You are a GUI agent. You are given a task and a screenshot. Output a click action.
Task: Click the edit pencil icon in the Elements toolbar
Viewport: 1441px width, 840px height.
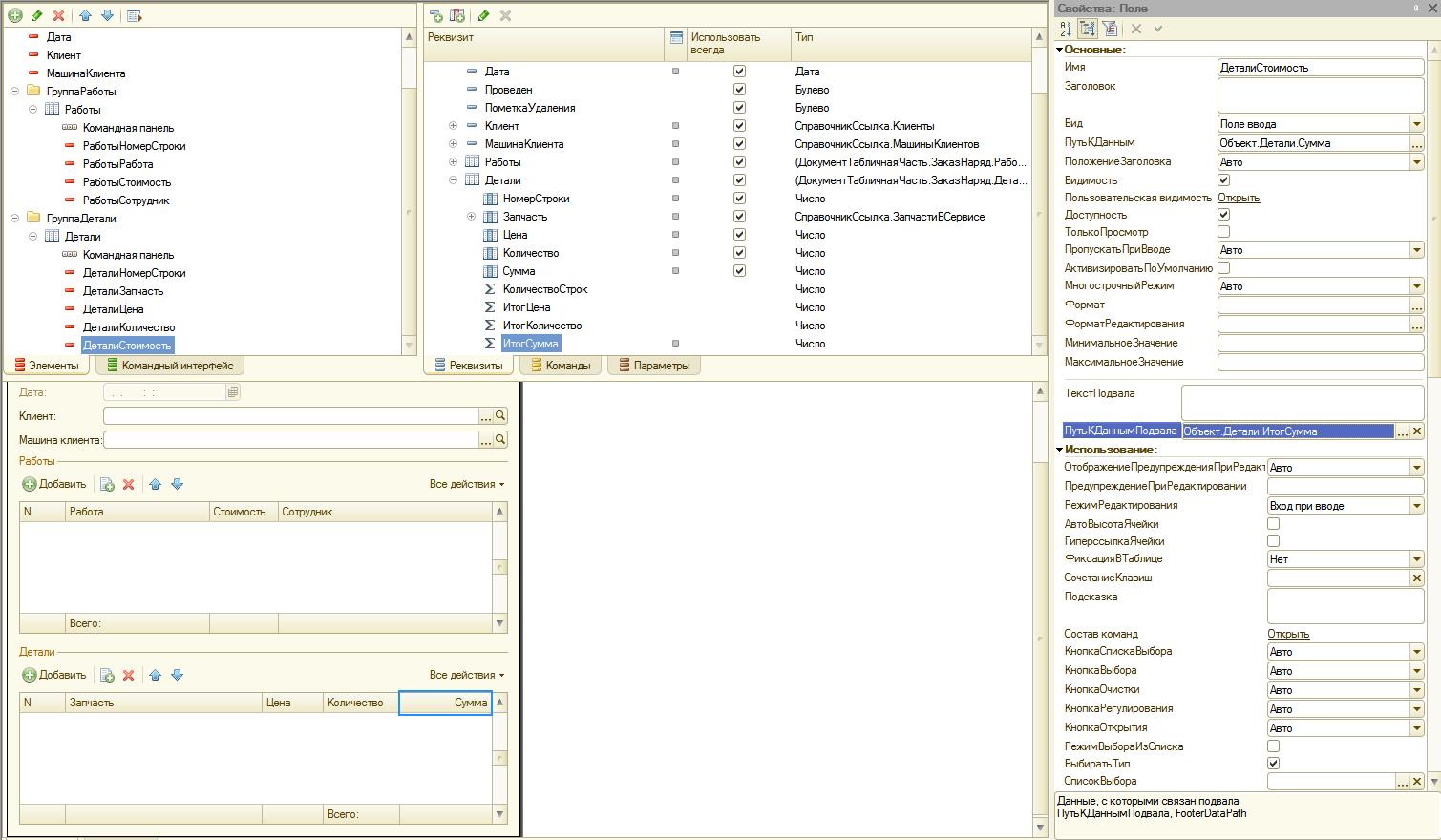pos(37,15)
